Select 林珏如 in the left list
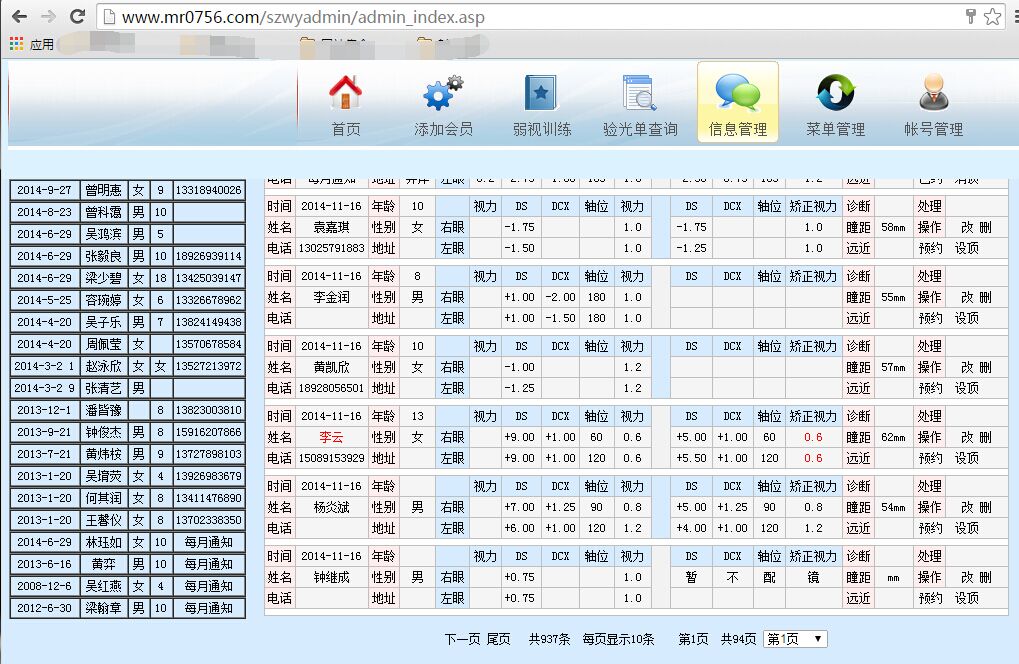The height and width of the screenshot is (664, 1019). pyautogui.click(x=103, y=542)
